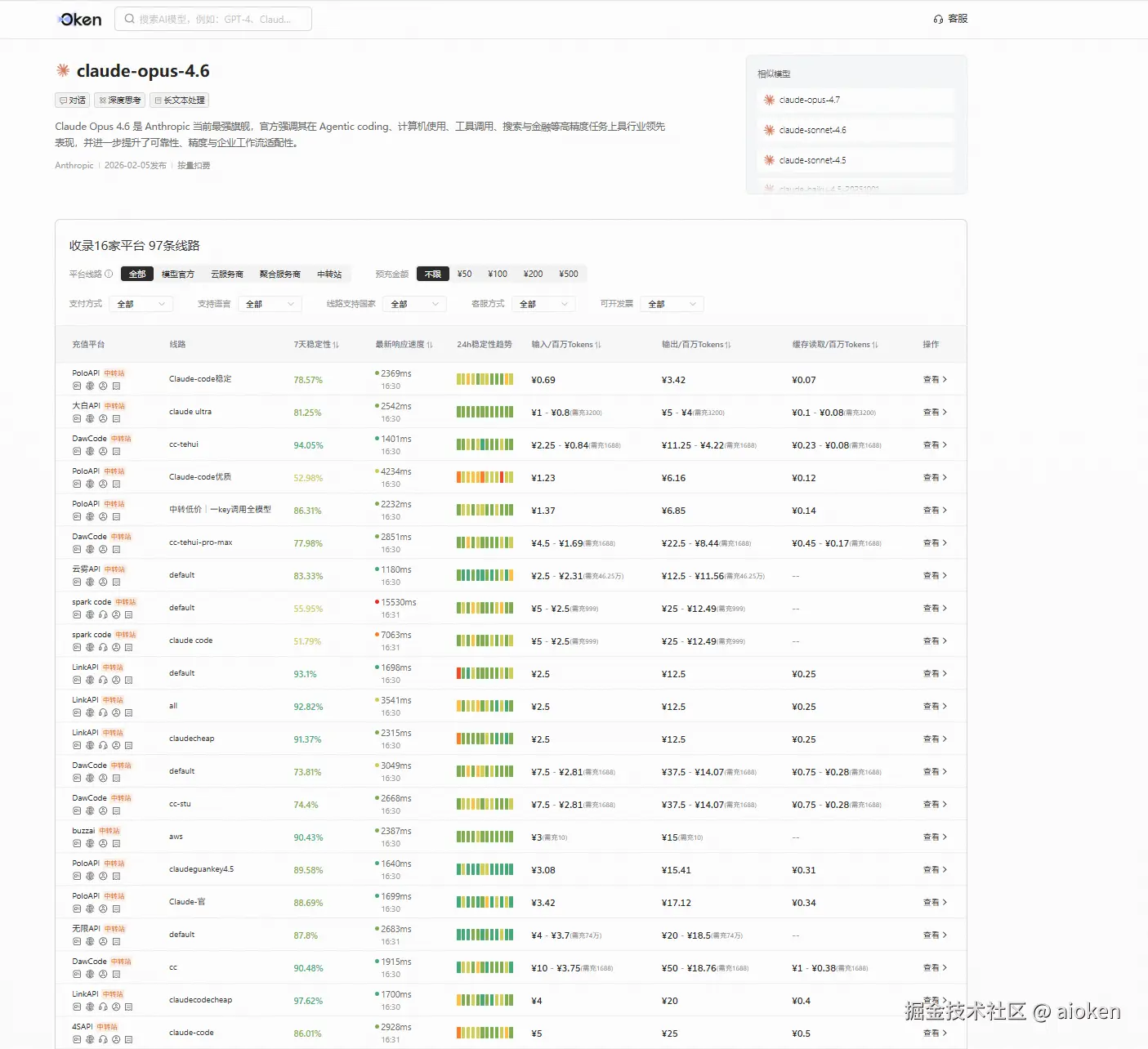Click globe icon in buzzai row
The height and width of the screenshot is (1049, 1148).
[x=90, y=843]
